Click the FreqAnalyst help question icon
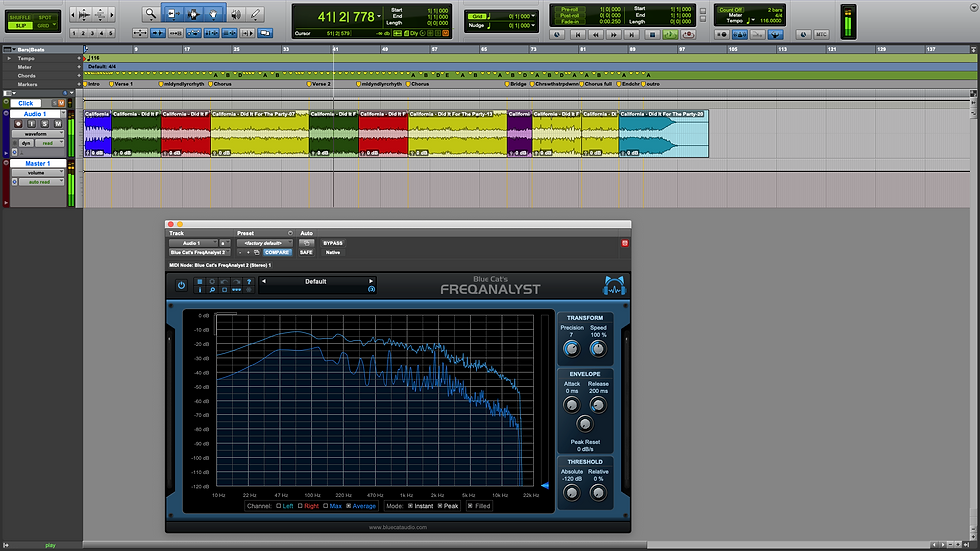Viewport: 980px width, 551px height. pos(249,282)
